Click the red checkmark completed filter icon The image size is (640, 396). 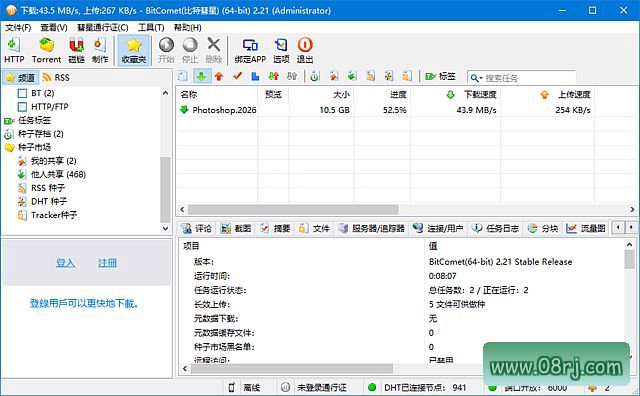[237, 76]
